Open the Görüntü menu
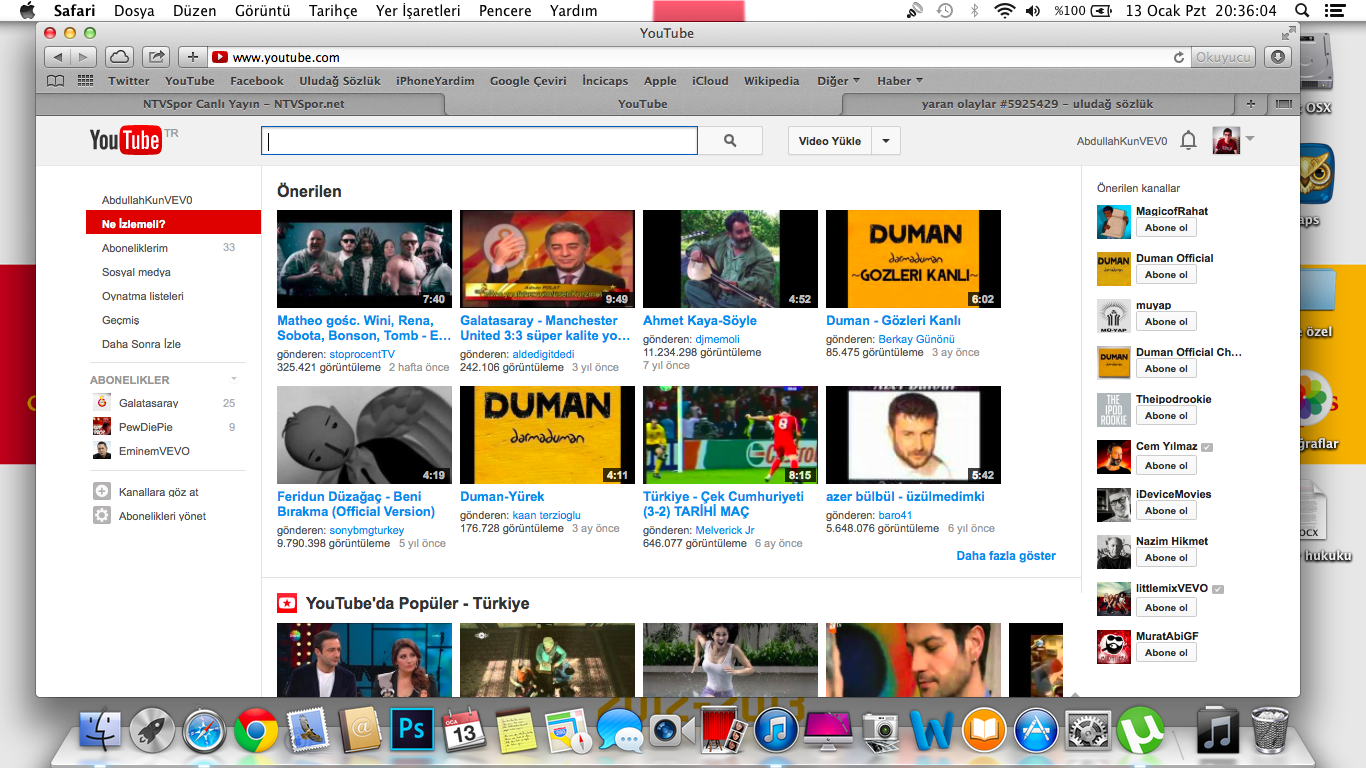The width and height of the screenshot is (1366, 768). pyautogui.click(x=262, y=11)
